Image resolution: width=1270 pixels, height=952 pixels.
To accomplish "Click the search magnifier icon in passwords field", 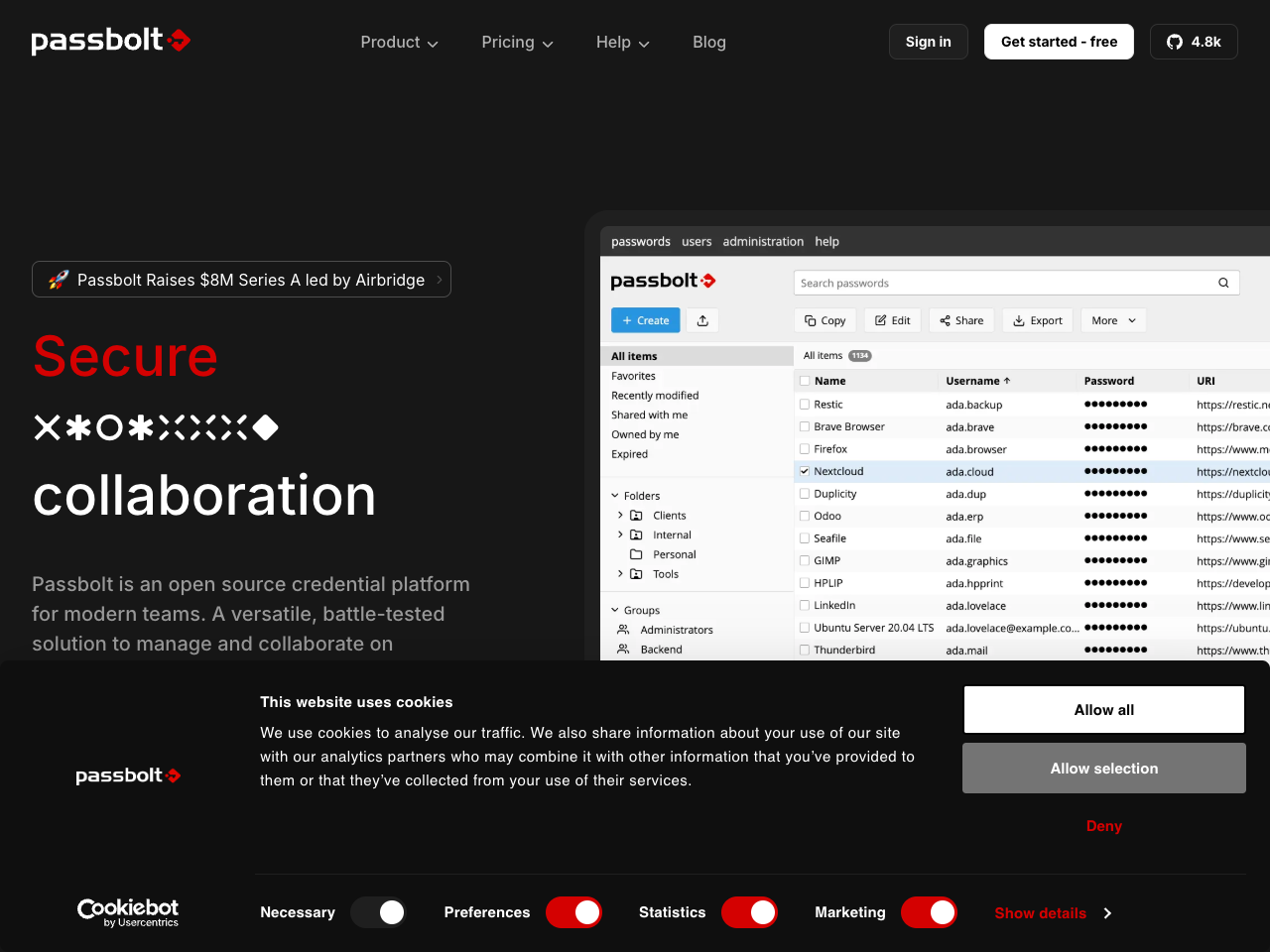I will pos(1223,283).
